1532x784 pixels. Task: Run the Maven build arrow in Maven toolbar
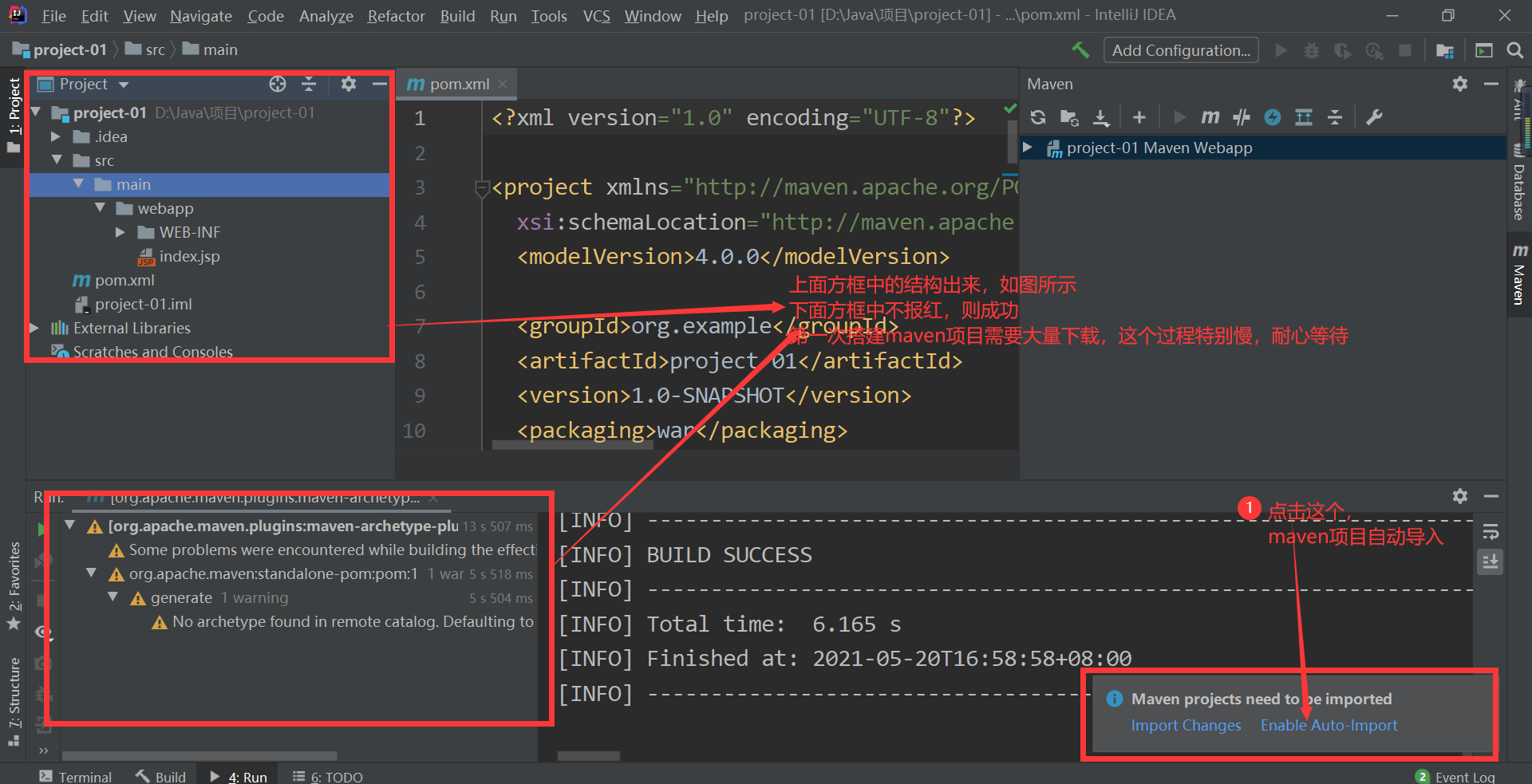click(1179, 117)
